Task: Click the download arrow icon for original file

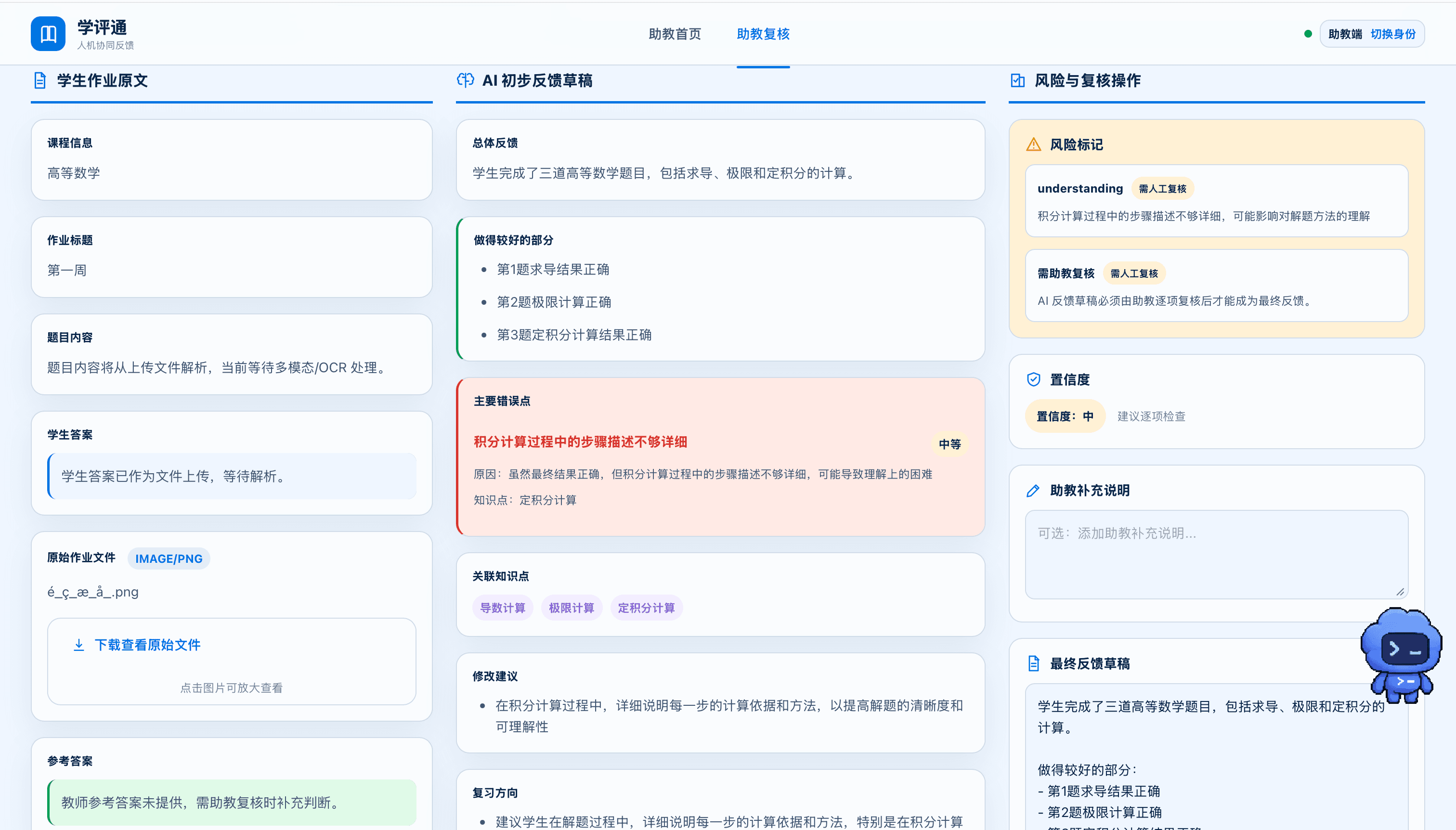Action: click(x=78, y=645)
